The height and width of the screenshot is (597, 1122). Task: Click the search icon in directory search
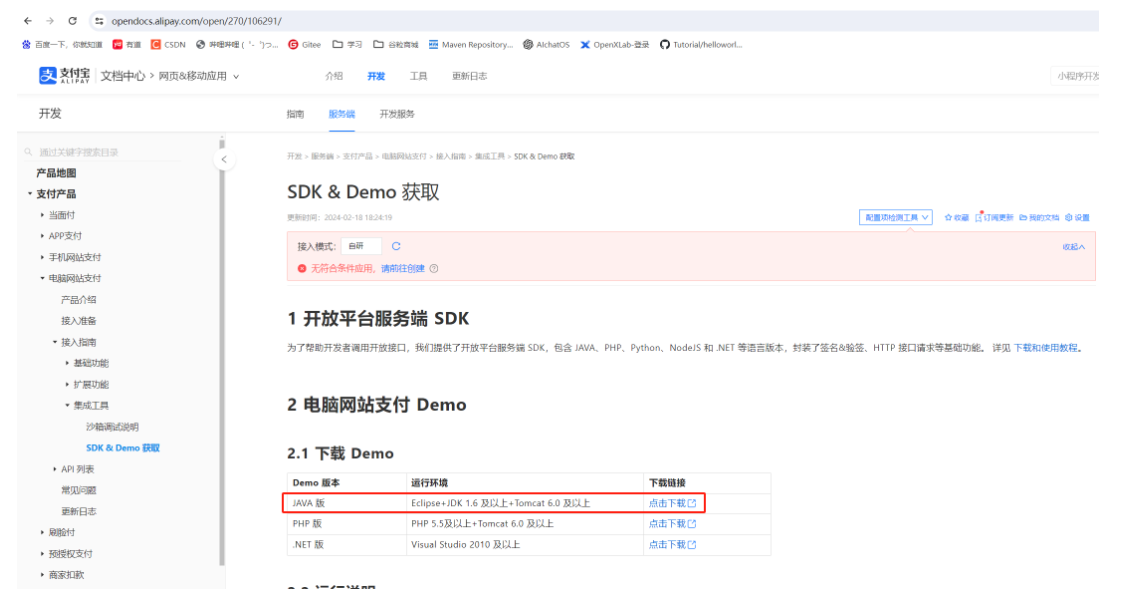point(29,152)
